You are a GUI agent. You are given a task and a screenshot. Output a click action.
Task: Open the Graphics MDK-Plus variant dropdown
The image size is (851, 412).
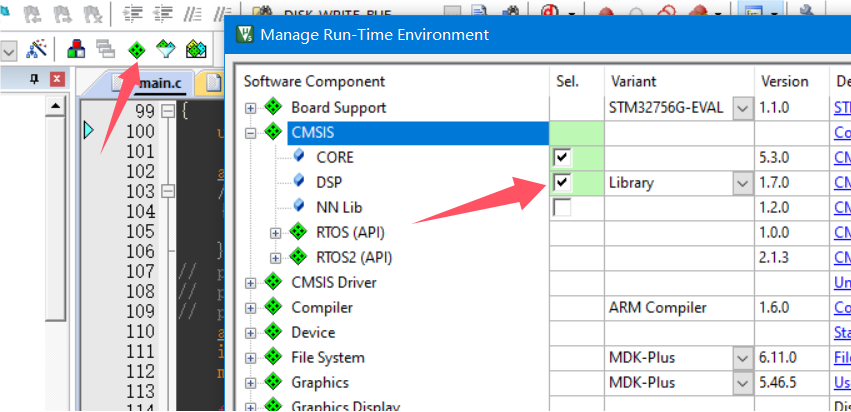point(742,383)
